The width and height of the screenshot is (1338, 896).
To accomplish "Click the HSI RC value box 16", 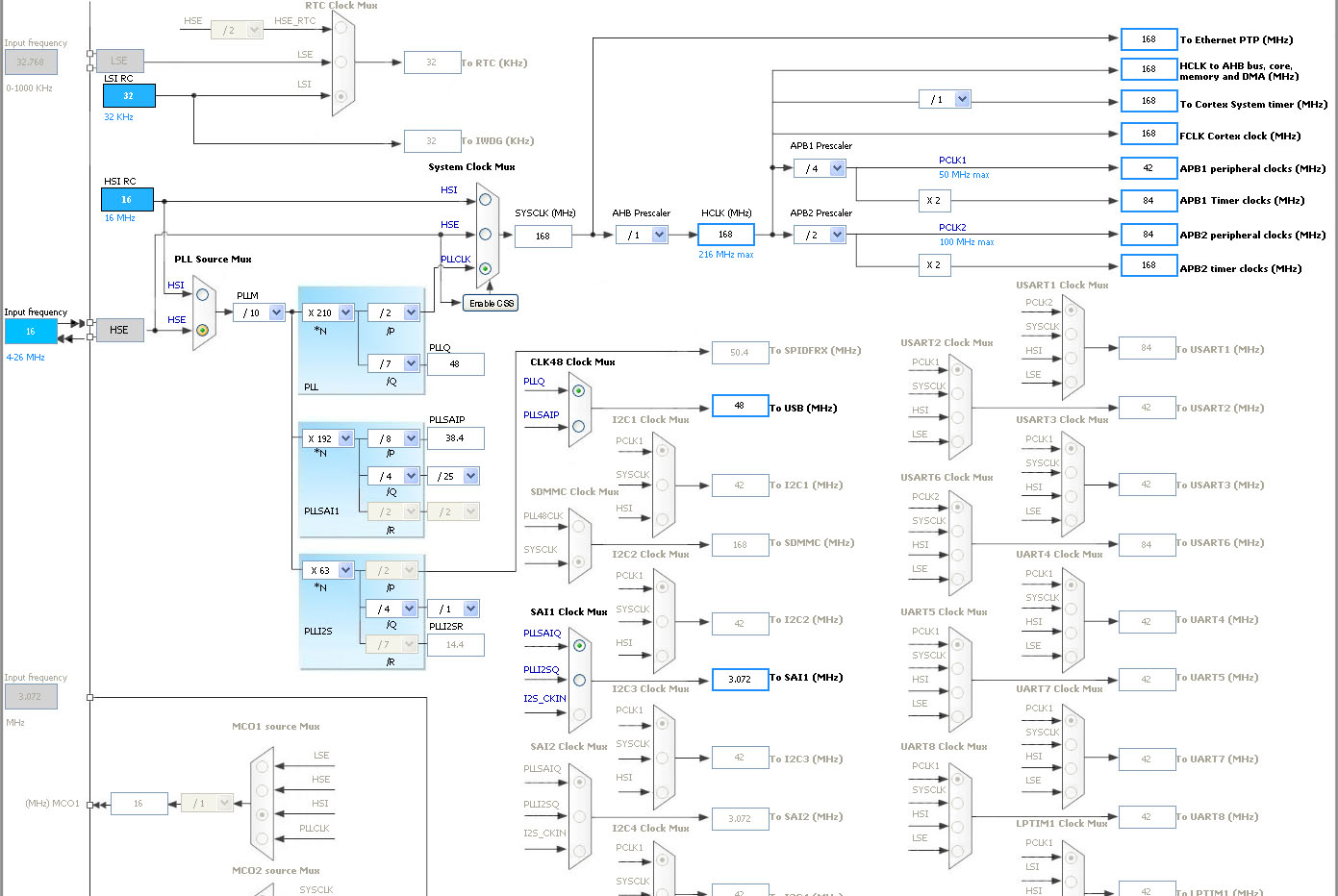I will 127,199.
